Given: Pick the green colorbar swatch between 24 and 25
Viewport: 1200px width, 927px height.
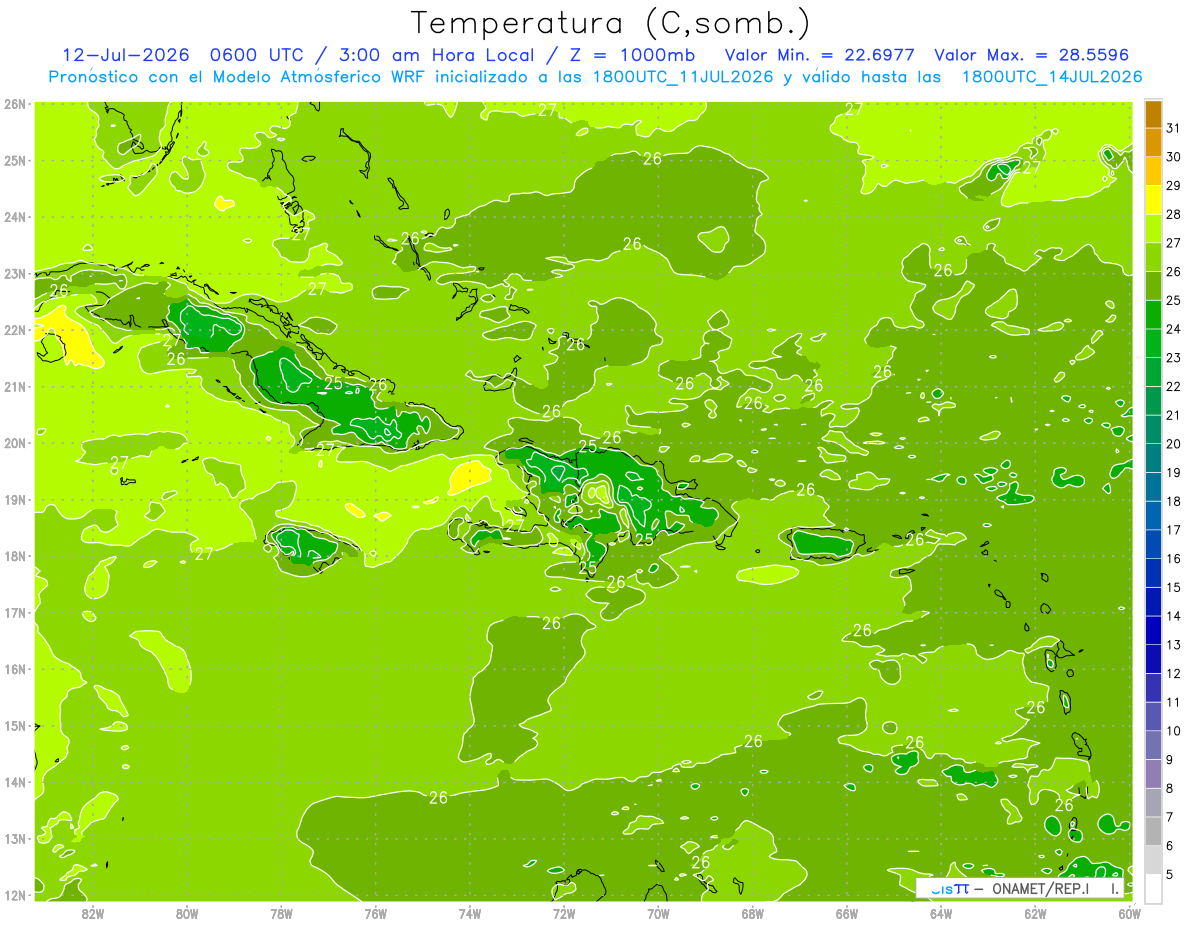Looking at the screenshot, I should [x=1153, y=315].
